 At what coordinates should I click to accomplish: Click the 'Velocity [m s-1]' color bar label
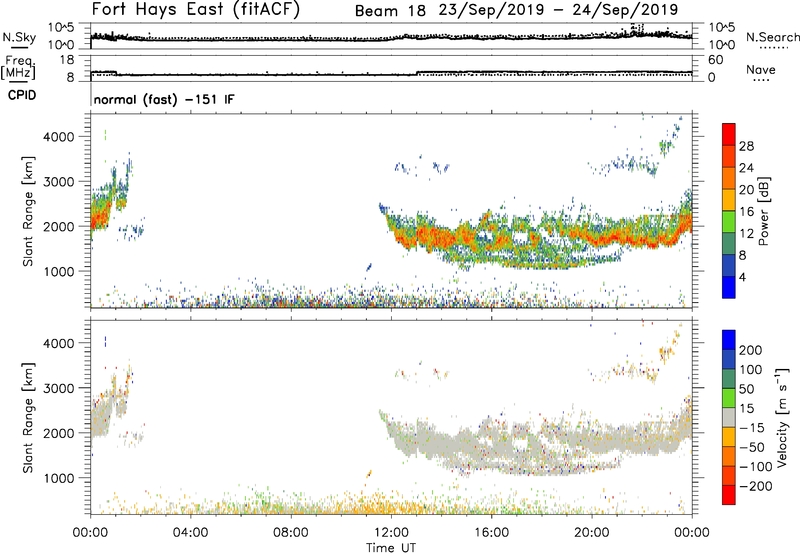781,418
